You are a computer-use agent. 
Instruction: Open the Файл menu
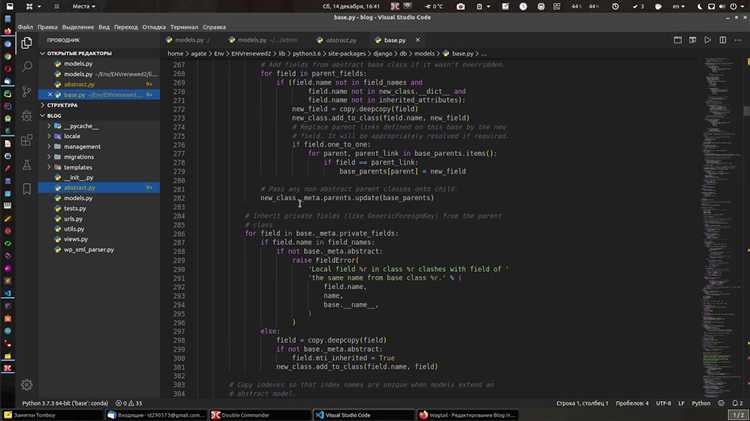point(25,27)
